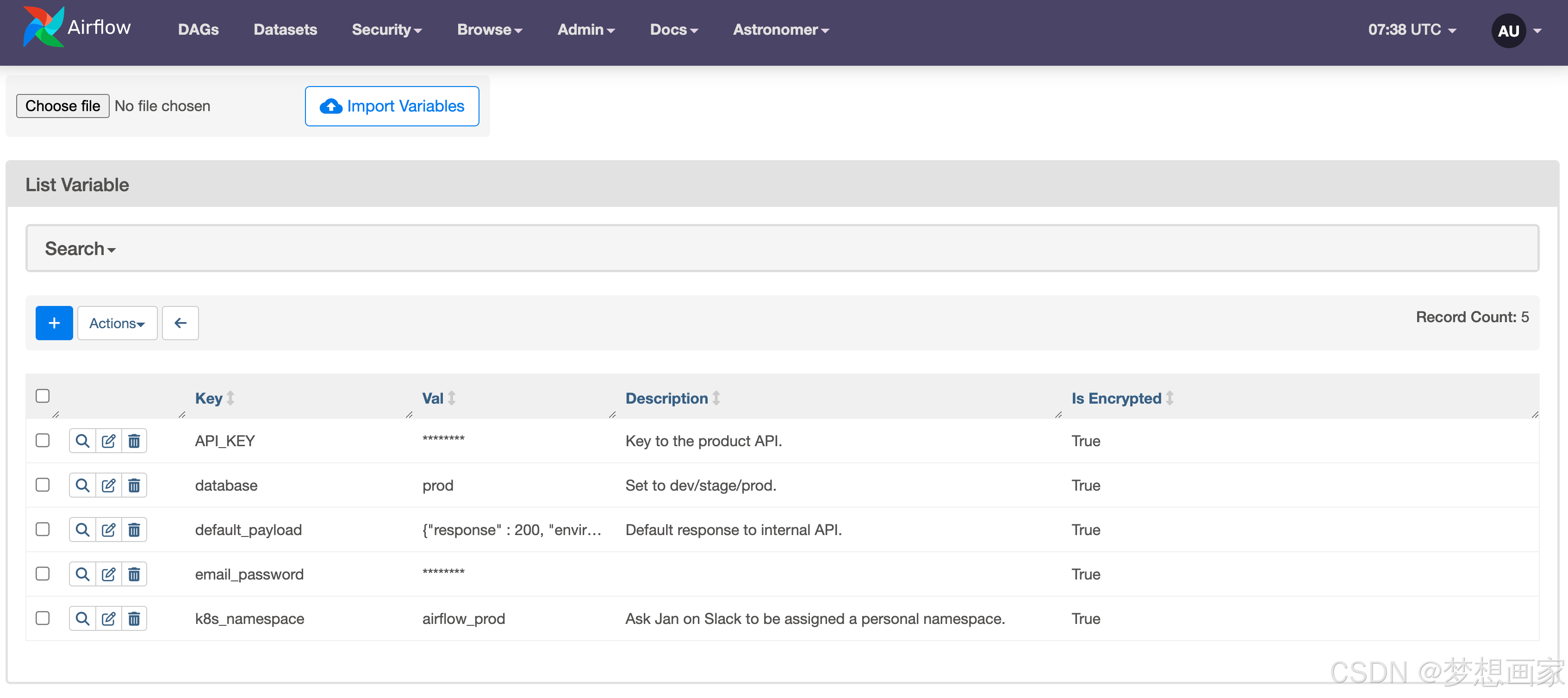Edit the database variable record

pyautogui.click(x=108, y=485)
